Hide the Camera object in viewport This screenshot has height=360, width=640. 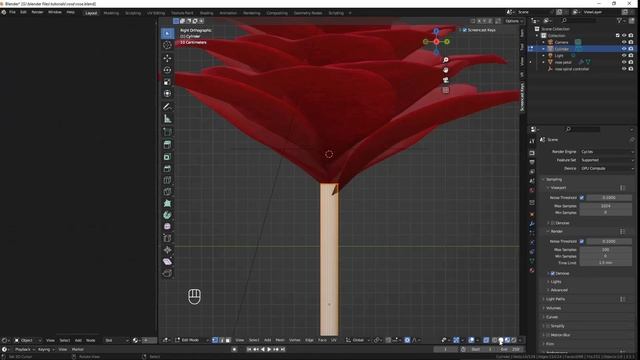[x=624, y=42]
